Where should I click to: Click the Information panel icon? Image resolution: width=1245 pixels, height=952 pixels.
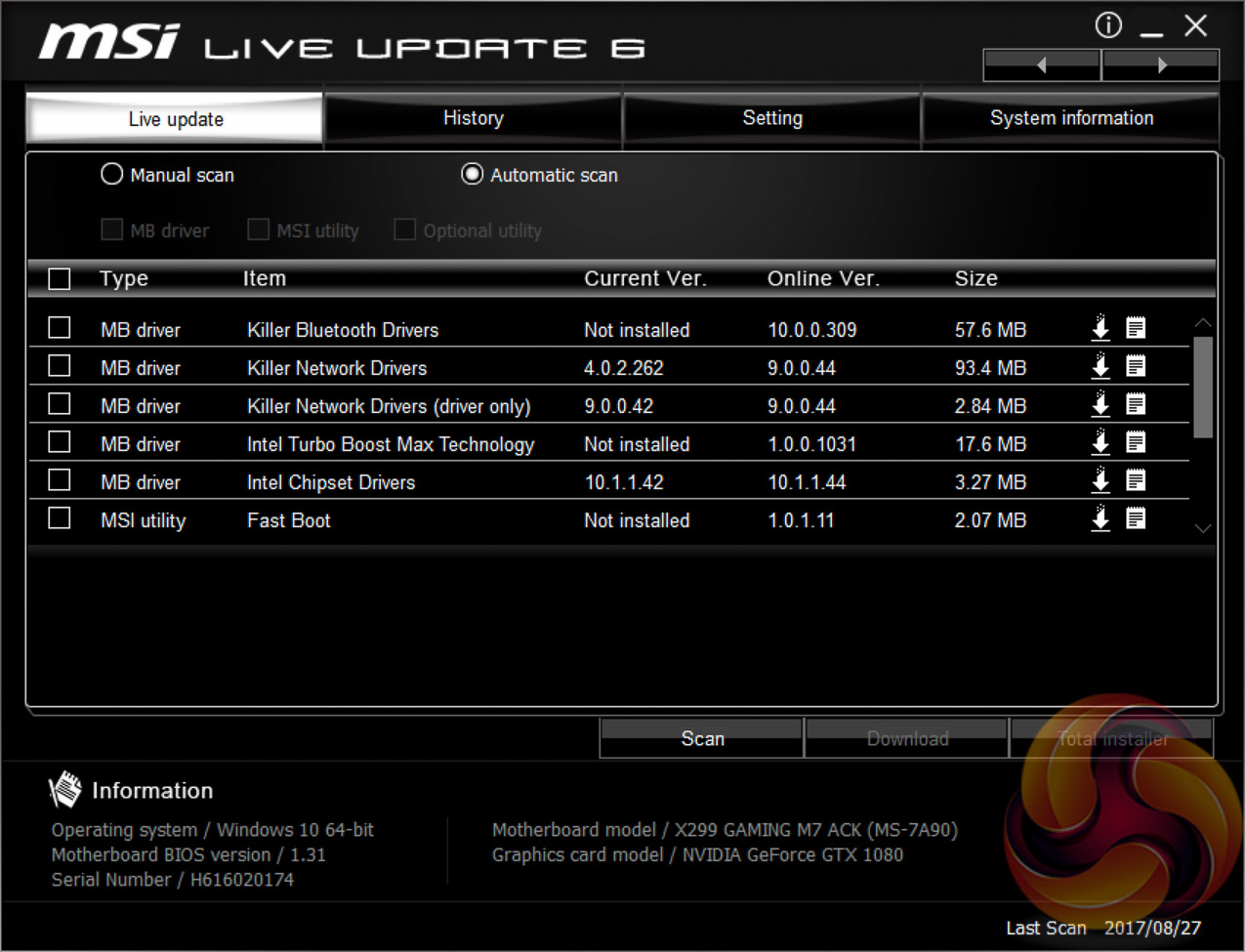[65, 789]
